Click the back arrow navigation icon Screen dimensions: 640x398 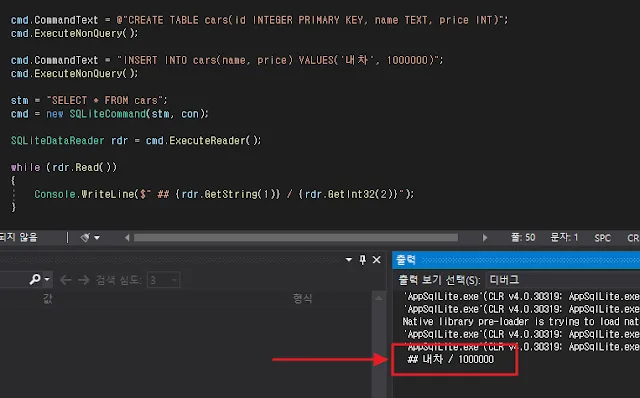(x=65, y=280)
